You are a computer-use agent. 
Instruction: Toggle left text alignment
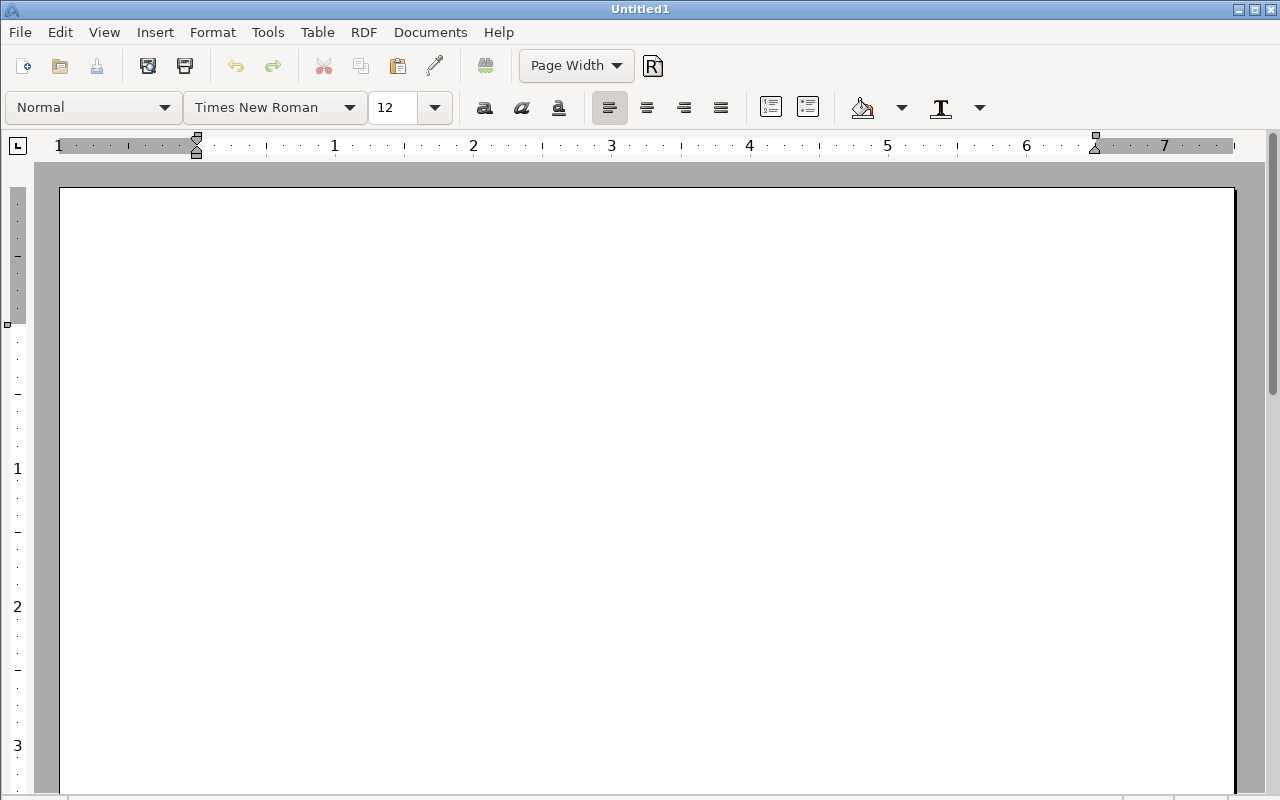610,108
